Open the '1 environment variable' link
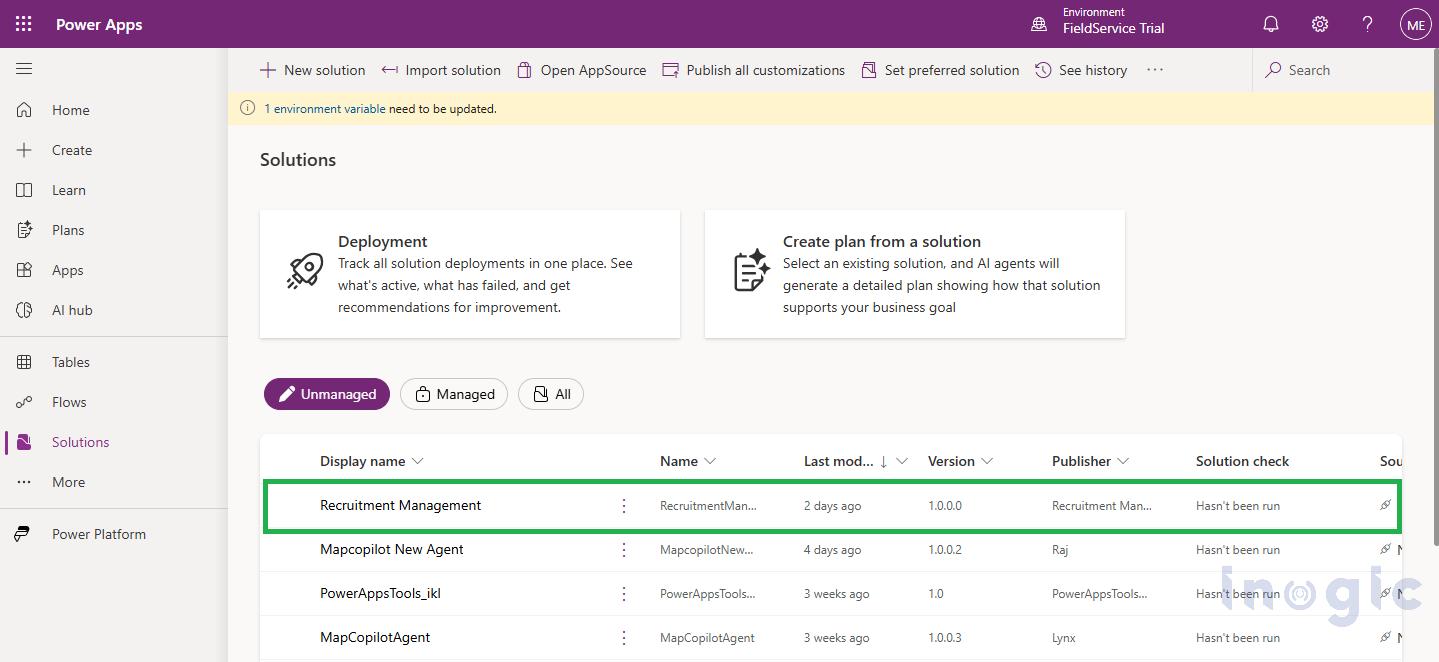 click(325, 108)
